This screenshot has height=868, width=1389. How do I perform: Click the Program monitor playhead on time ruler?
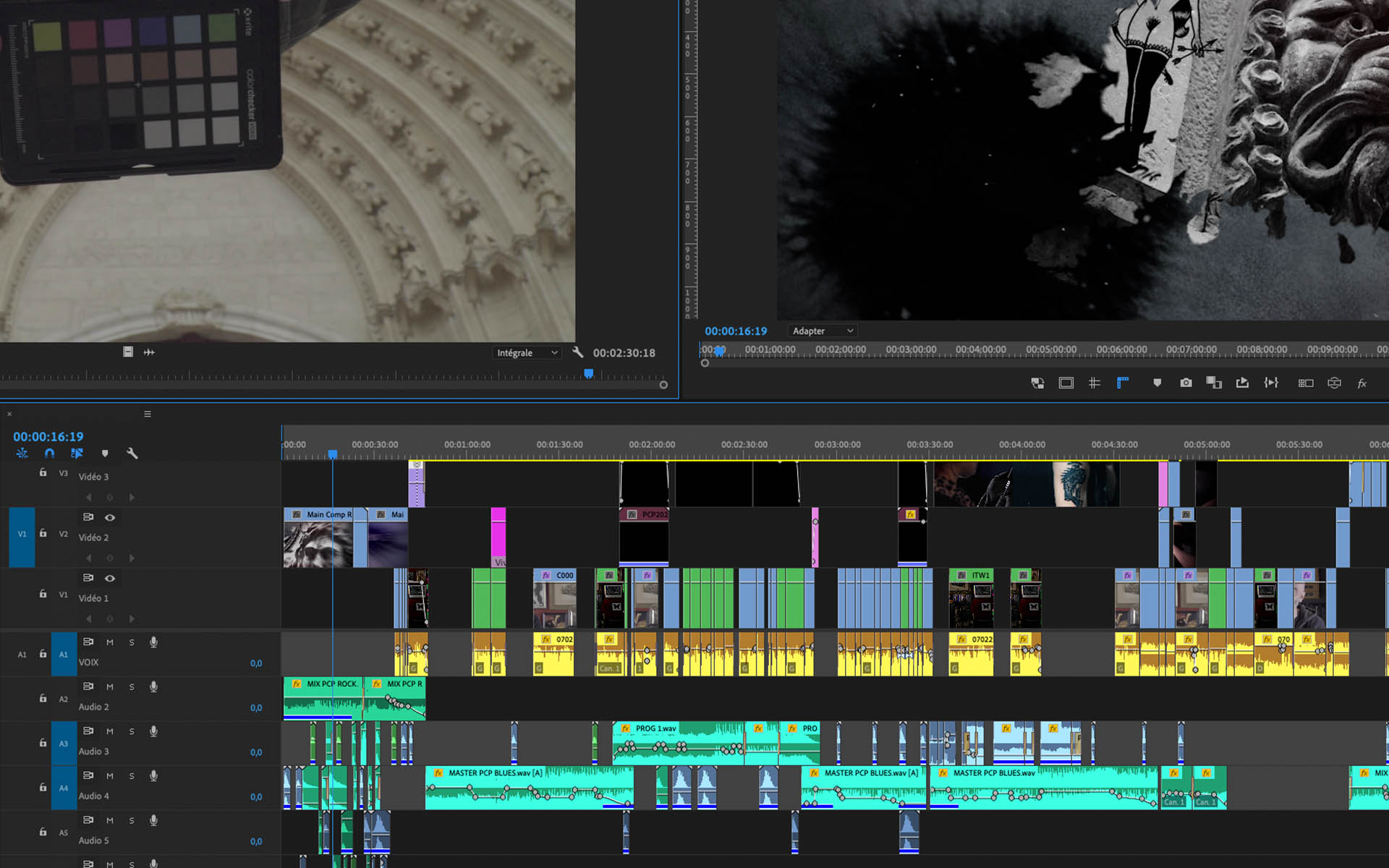pos(719,351)
